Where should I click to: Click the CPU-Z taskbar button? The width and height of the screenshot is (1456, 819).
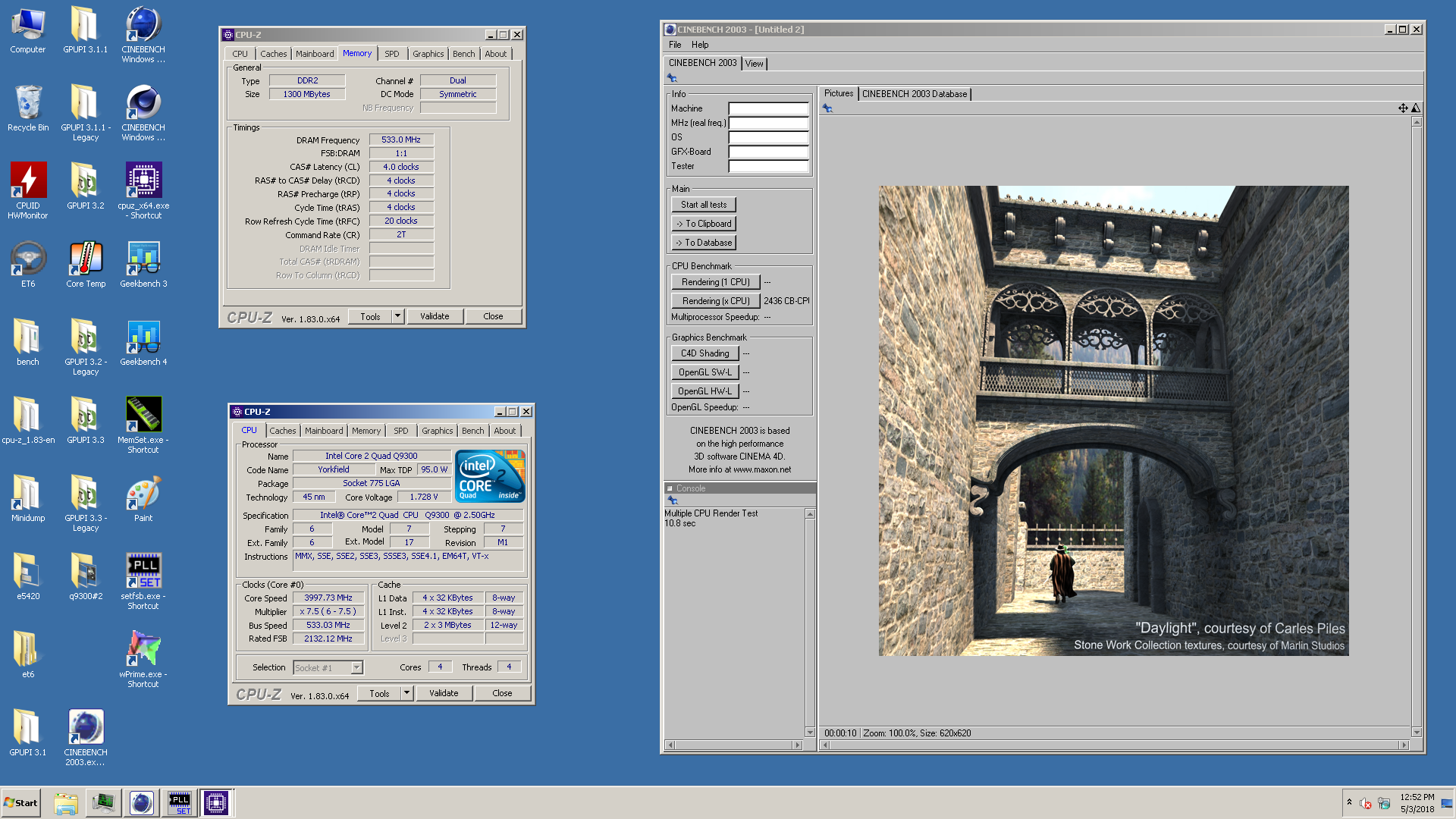[x=216, y=803]
